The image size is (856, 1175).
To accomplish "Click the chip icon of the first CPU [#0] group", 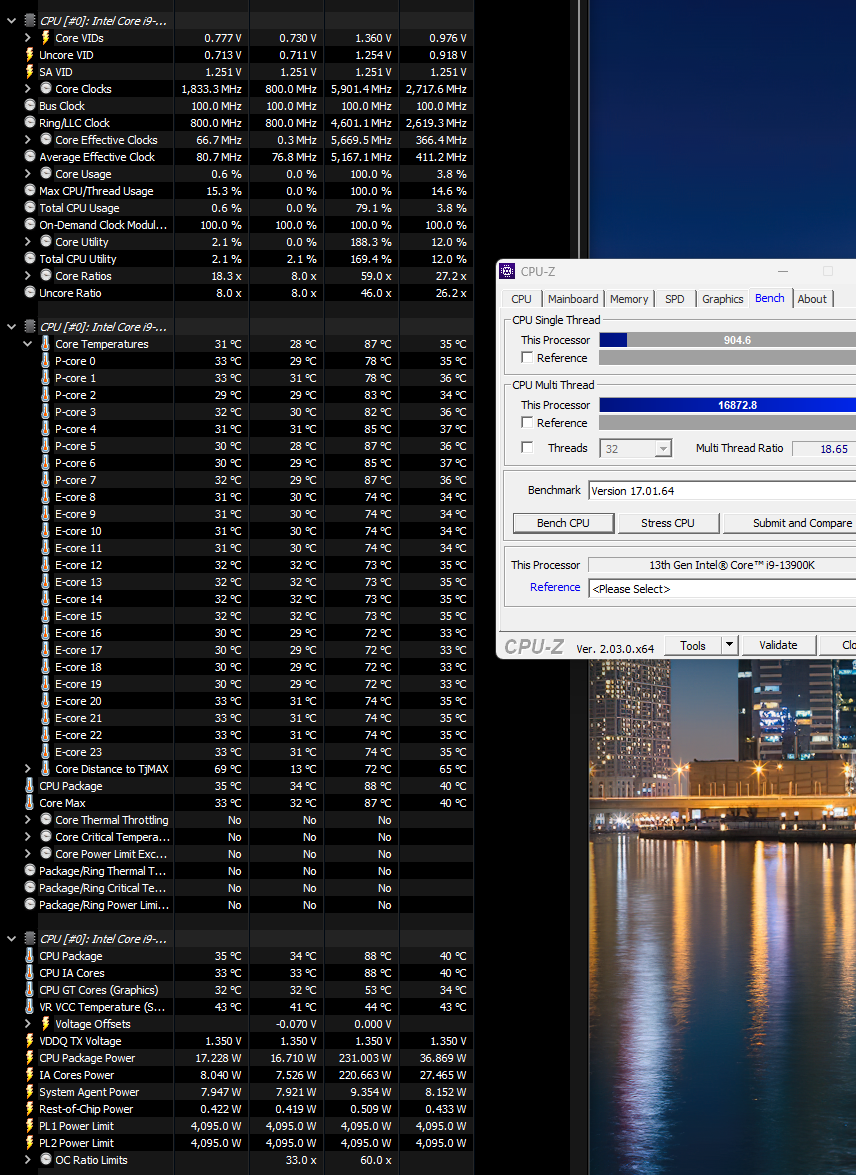I will coord(30,20).
